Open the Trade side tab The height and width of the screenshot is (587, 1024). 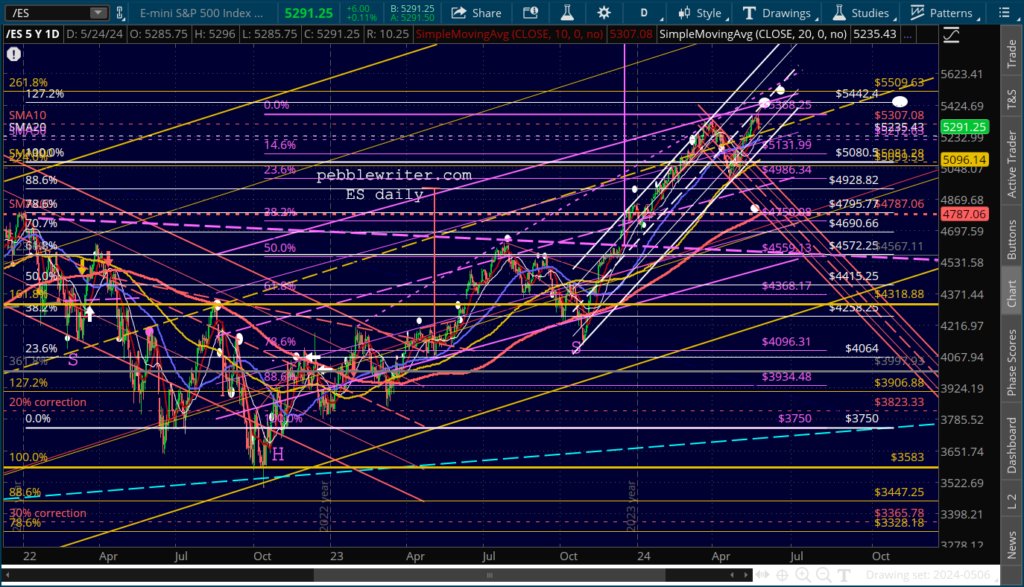click(x=1012, y=54)
